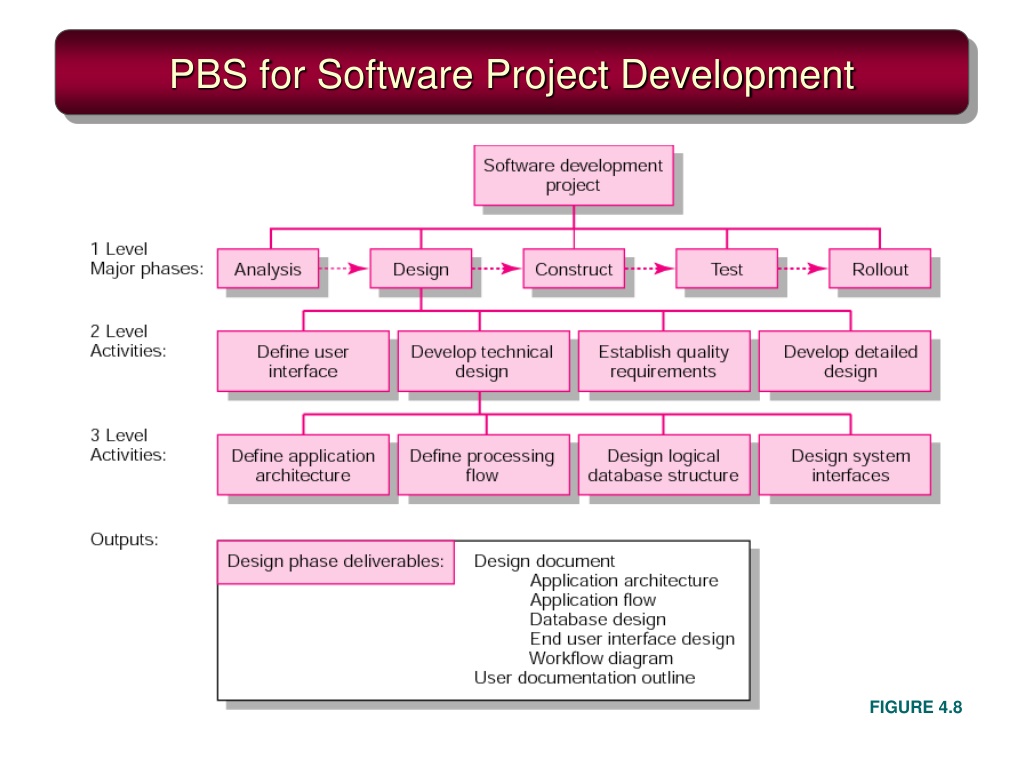Click the '3 Level Activities:' label

tap(128, 445)
